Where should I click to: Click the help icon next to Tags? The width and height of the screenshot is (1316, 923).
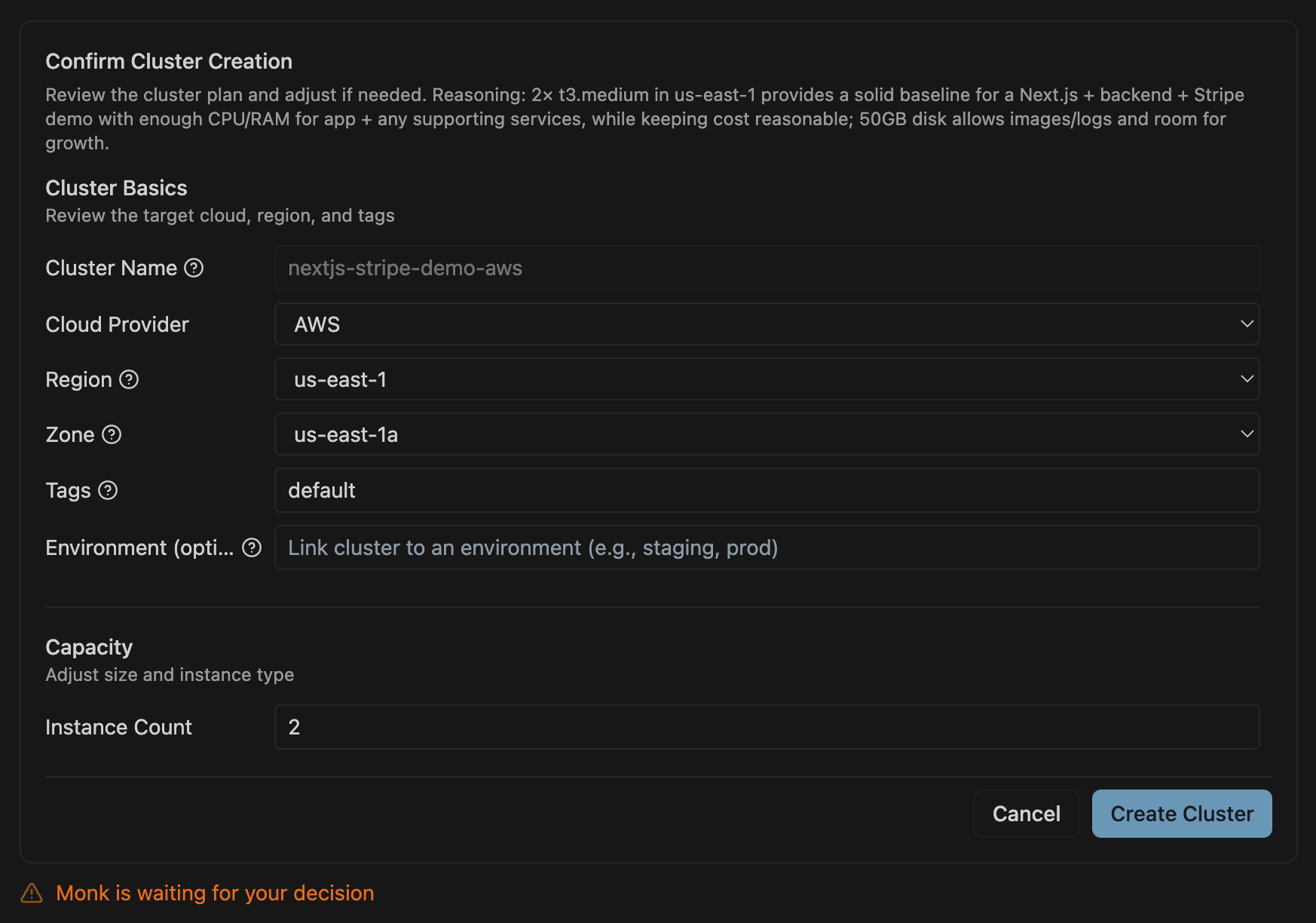pyautogui.click(x=109, y=490)
